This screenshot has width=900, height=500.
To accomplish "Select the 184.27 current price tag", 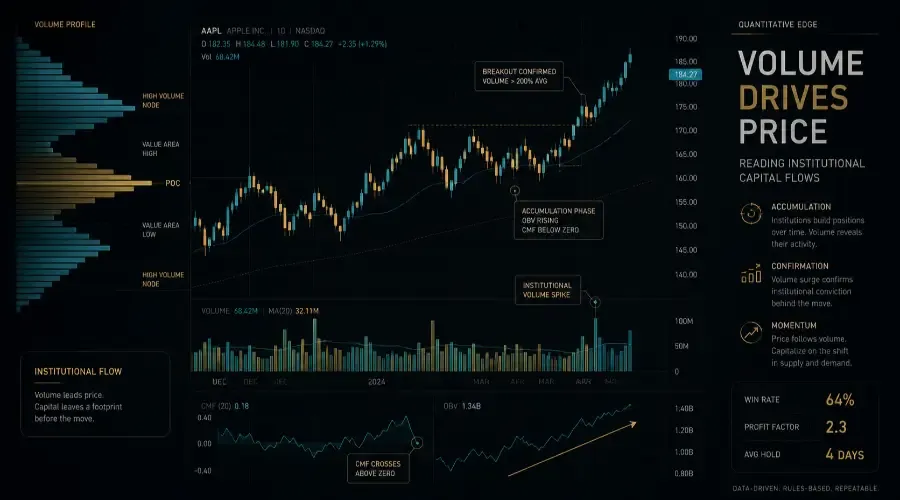I will click(x=685, y=74).
